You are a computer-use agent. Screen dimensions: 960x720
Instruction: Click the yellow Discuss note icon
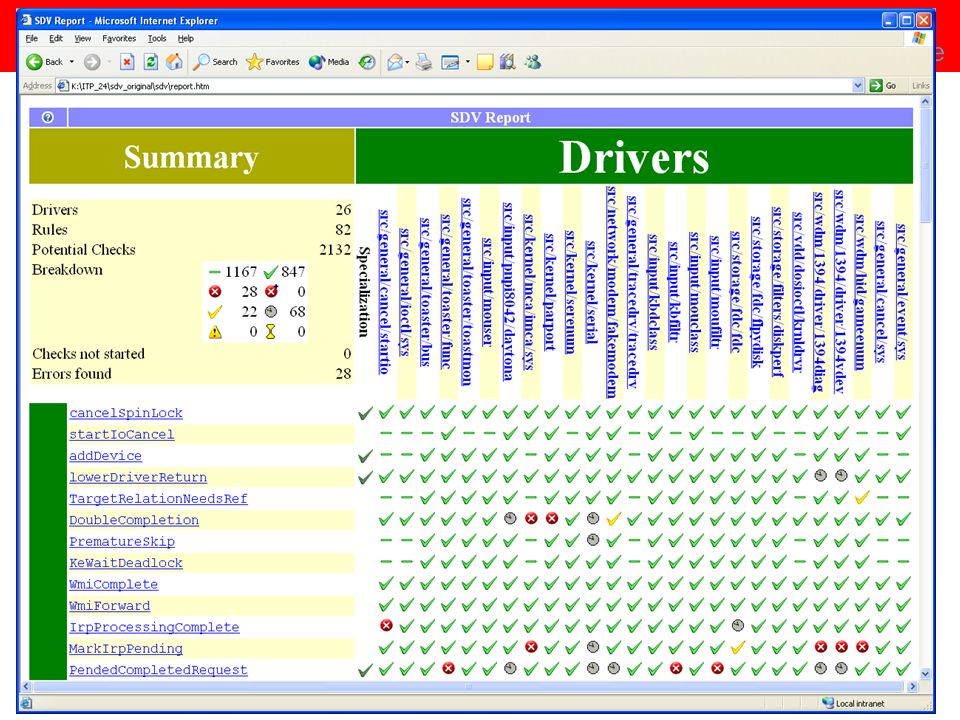point(485,62)
